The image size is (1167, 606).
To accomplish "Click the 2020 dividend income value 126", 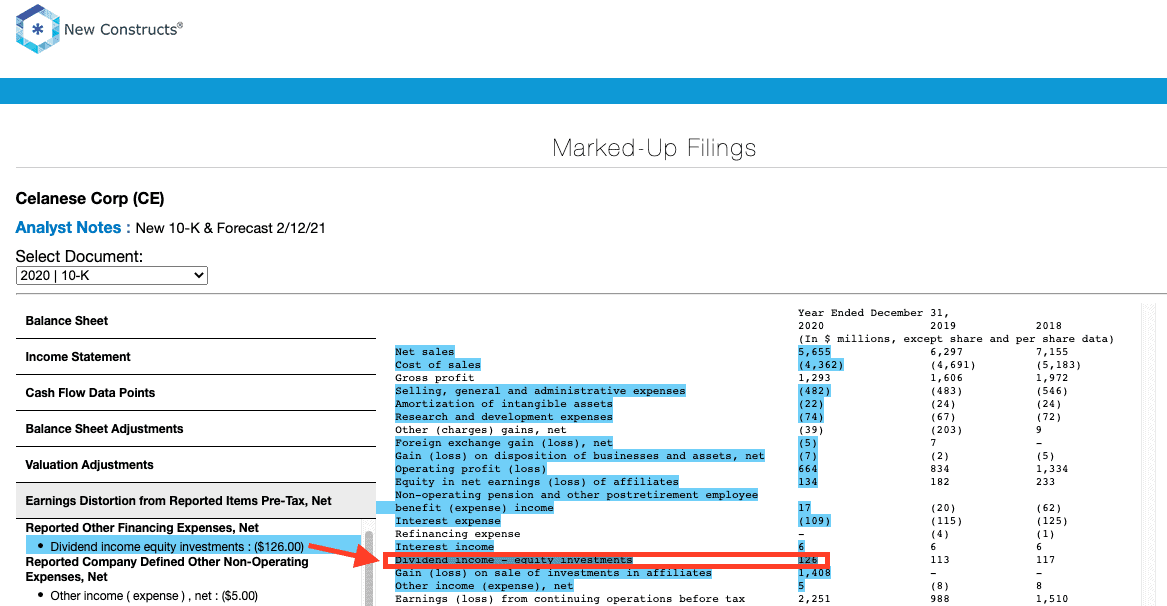I will click(x=808, y=560).
